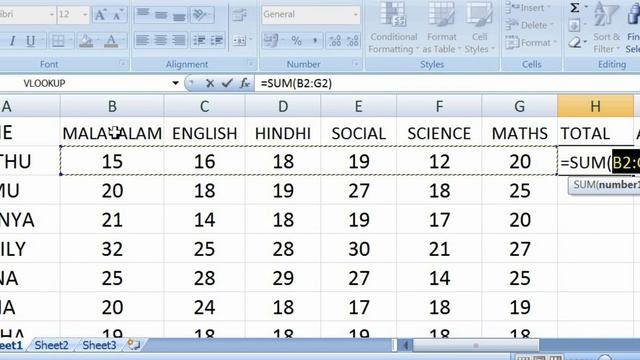
Task: Open Alignment dialog launcher
Action: point(250,64)
